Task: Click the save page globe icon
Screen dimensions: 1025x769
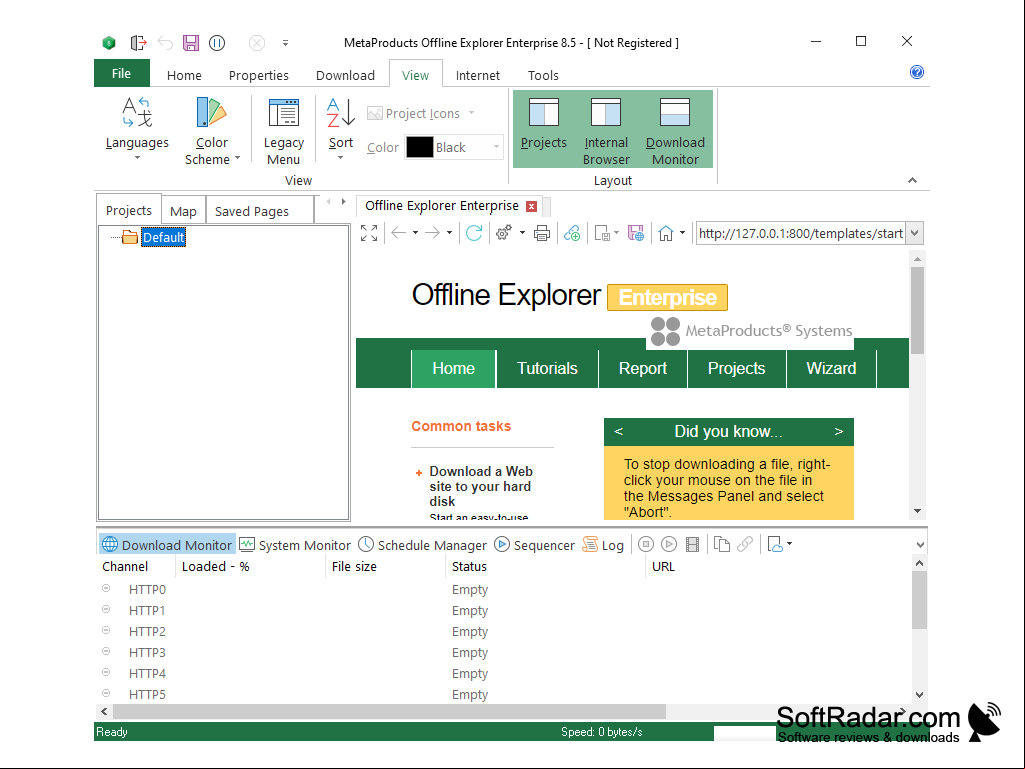Action: click(636, 233)
